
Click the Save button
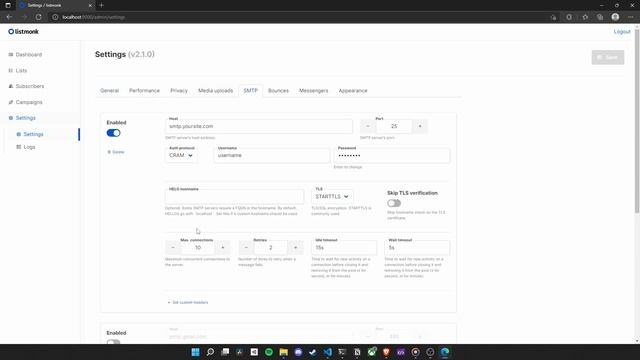(607, 57)
